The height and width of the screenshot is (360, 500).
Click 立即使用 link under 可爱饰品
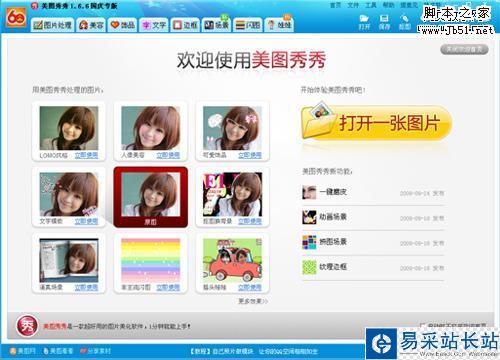(250, 155)
